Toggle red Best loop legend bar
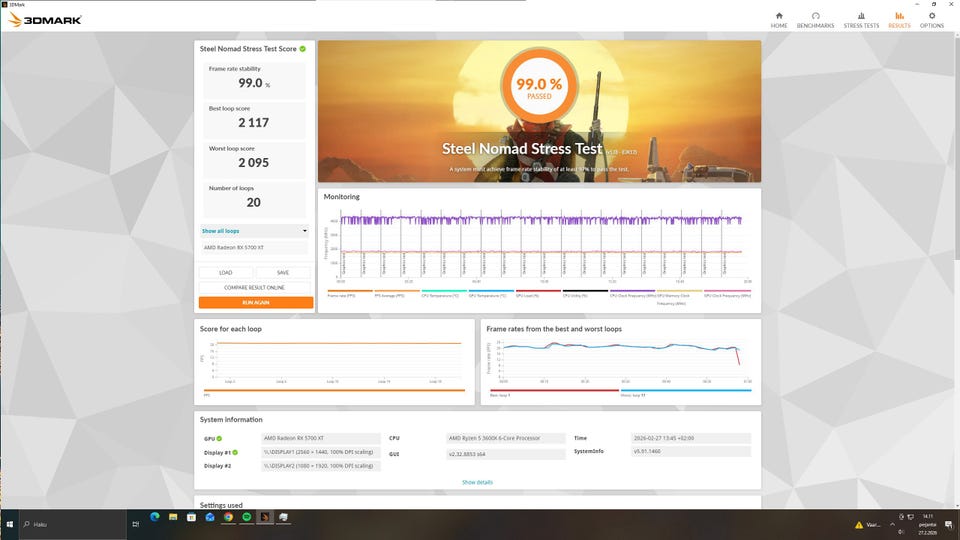This screenshot has width=960, height=540. point(554,390)
